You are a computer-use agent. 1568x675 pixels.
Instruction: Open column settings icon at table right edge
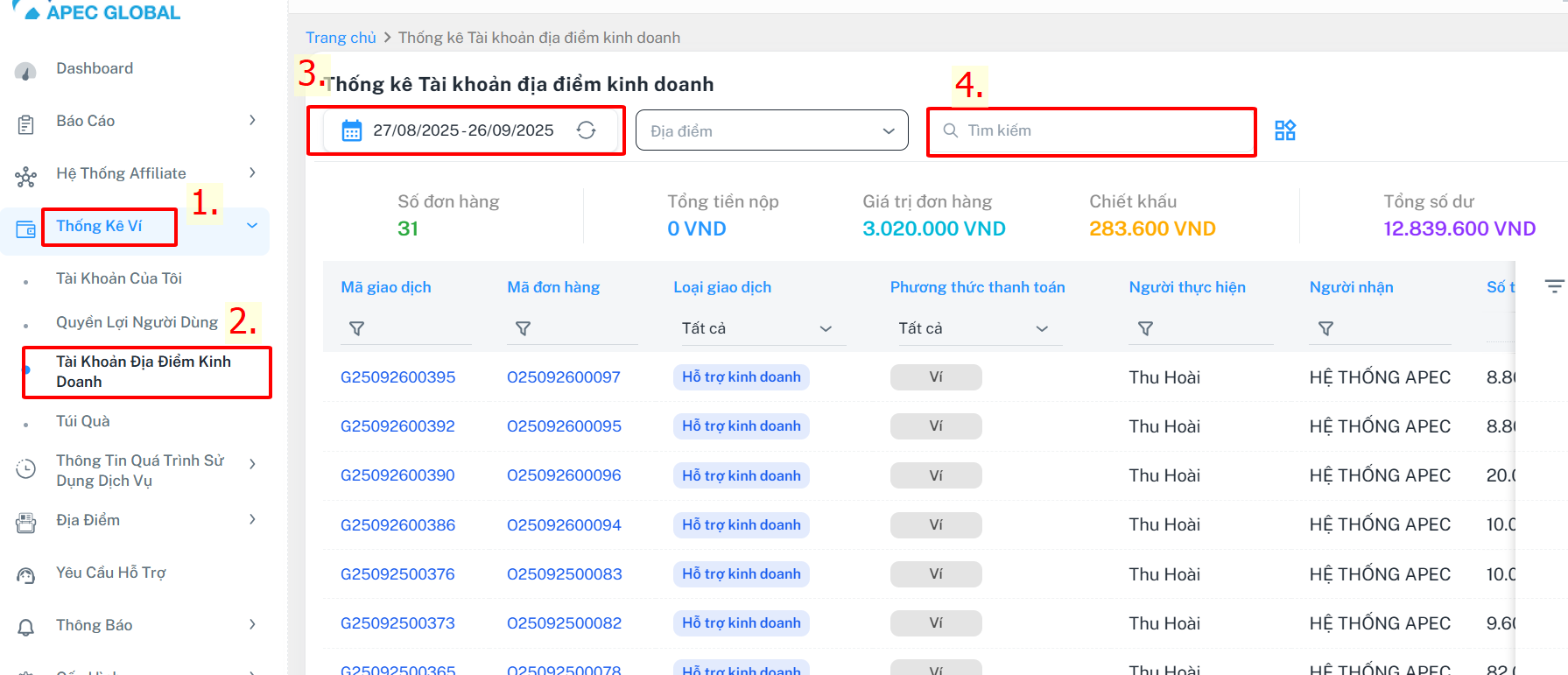point(1554,286)
